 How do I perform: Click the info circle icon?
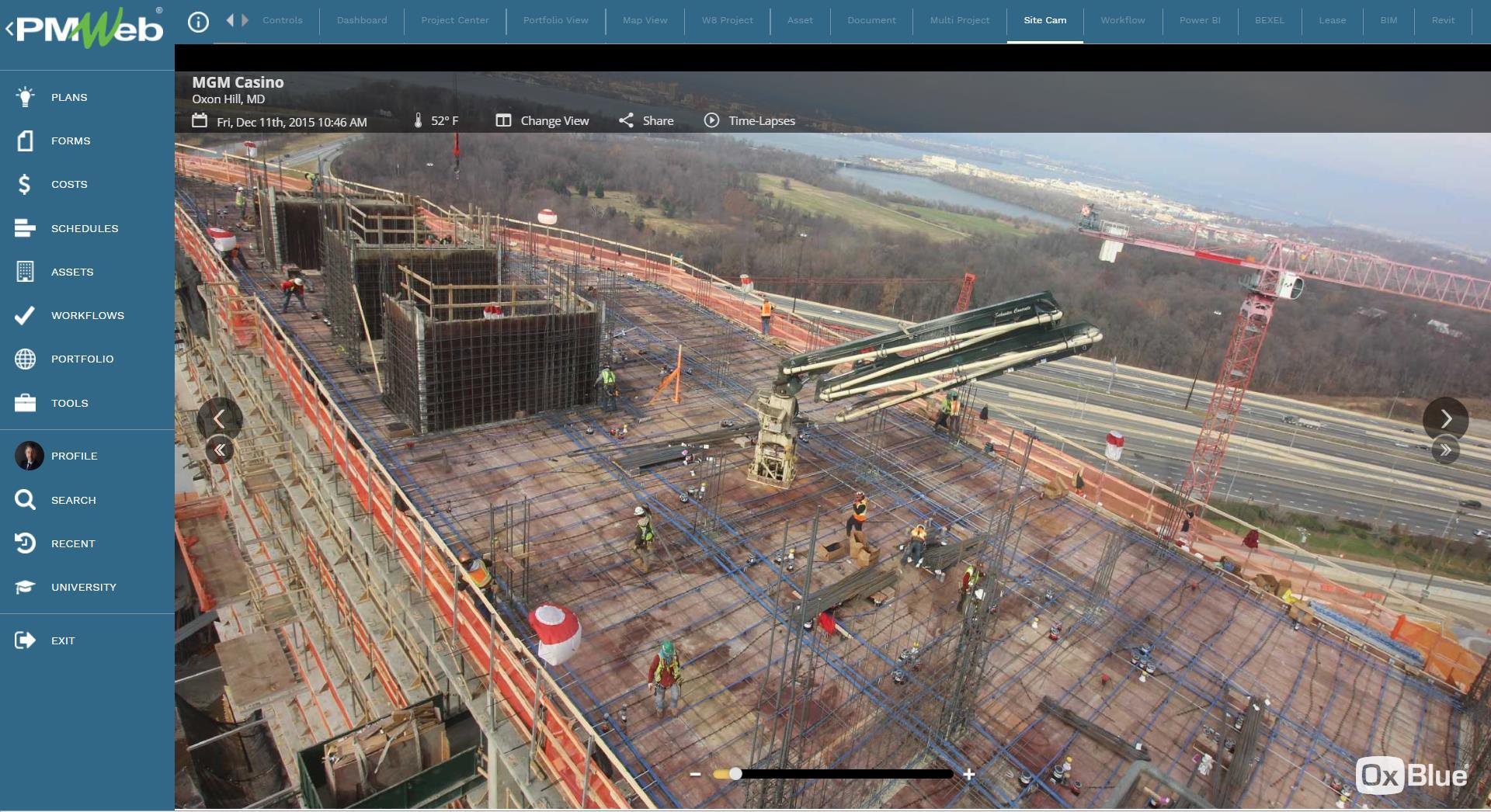coord(198,22)
